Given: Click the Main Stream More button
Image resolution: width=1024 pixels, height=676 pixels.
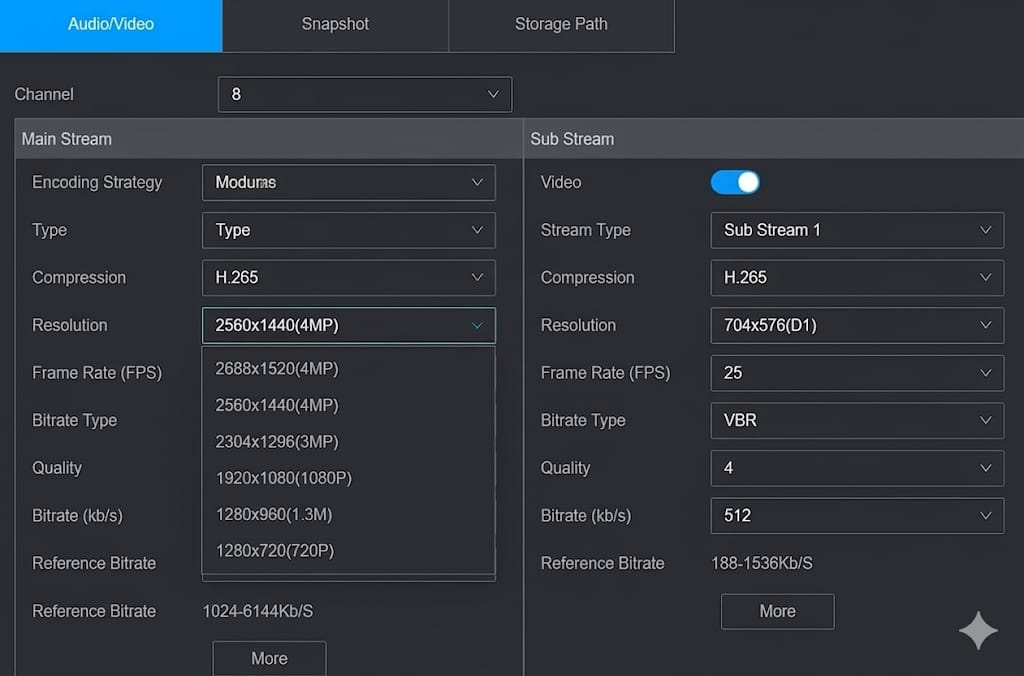Looking at the screenshot, I should tap(269, 658).
